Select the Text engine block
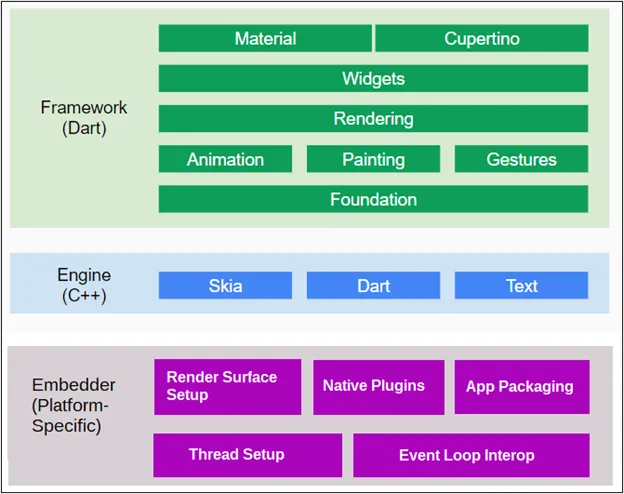This screenshot has width=624, height=494. tap(521, 285)
